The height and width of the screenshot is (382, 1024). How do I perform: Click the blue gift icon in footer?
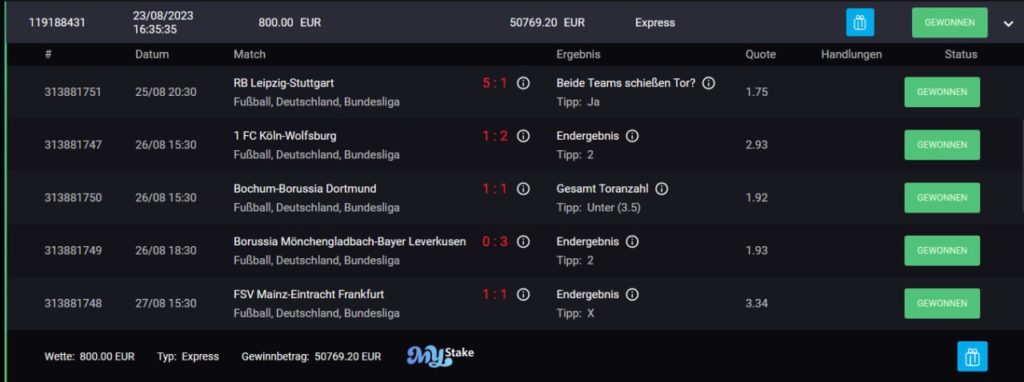click(x=972, y=357)
